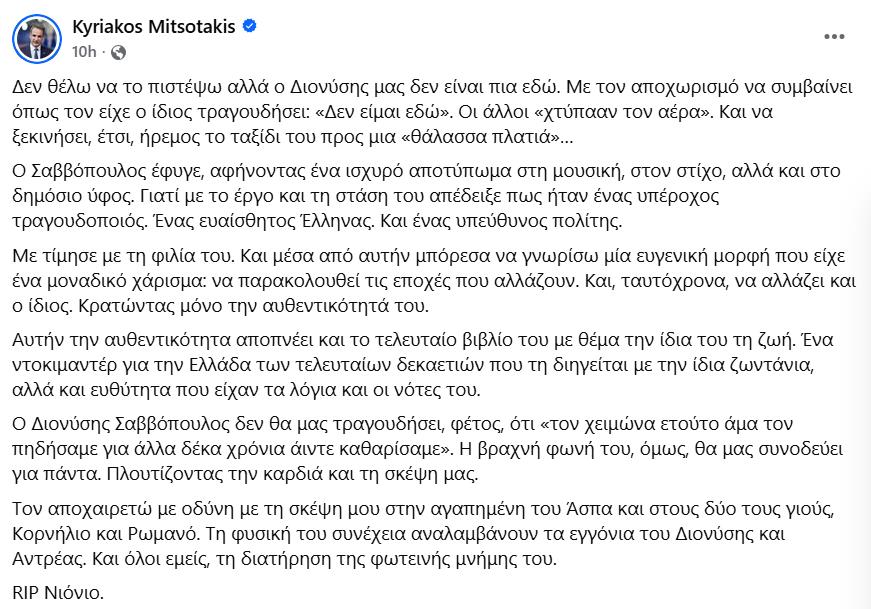This screenshot has height=609, width=871.
Task: Click the globe public audience icon
Action: click(x=119, y=51)
